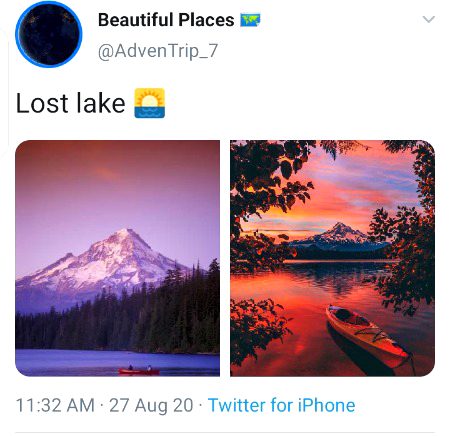This screenshot has width=450, height=436.
Task: Click the Beautiful Places display name
Action: tap(166, 20)
